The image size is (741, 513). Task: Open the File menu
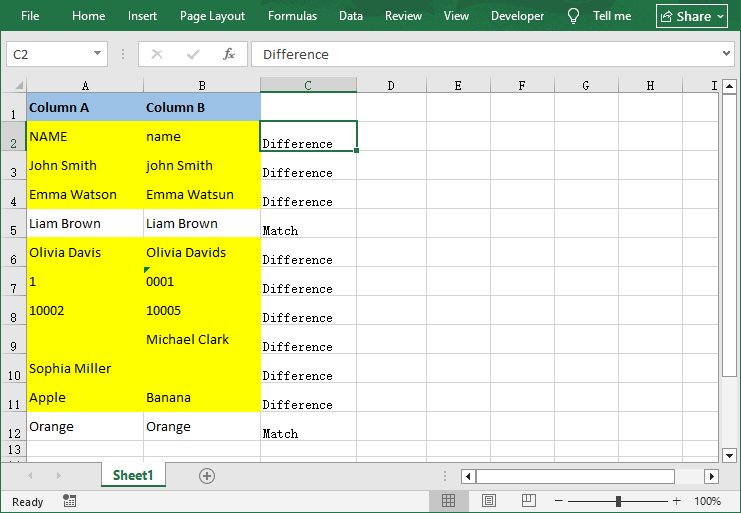pyautogui.click(x=30, y=16)
